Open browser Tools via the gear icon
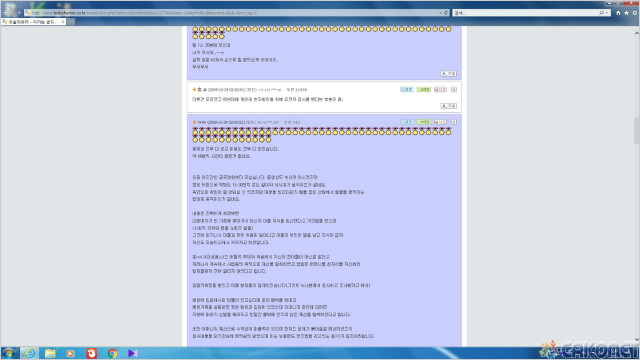 click(635, 13)
